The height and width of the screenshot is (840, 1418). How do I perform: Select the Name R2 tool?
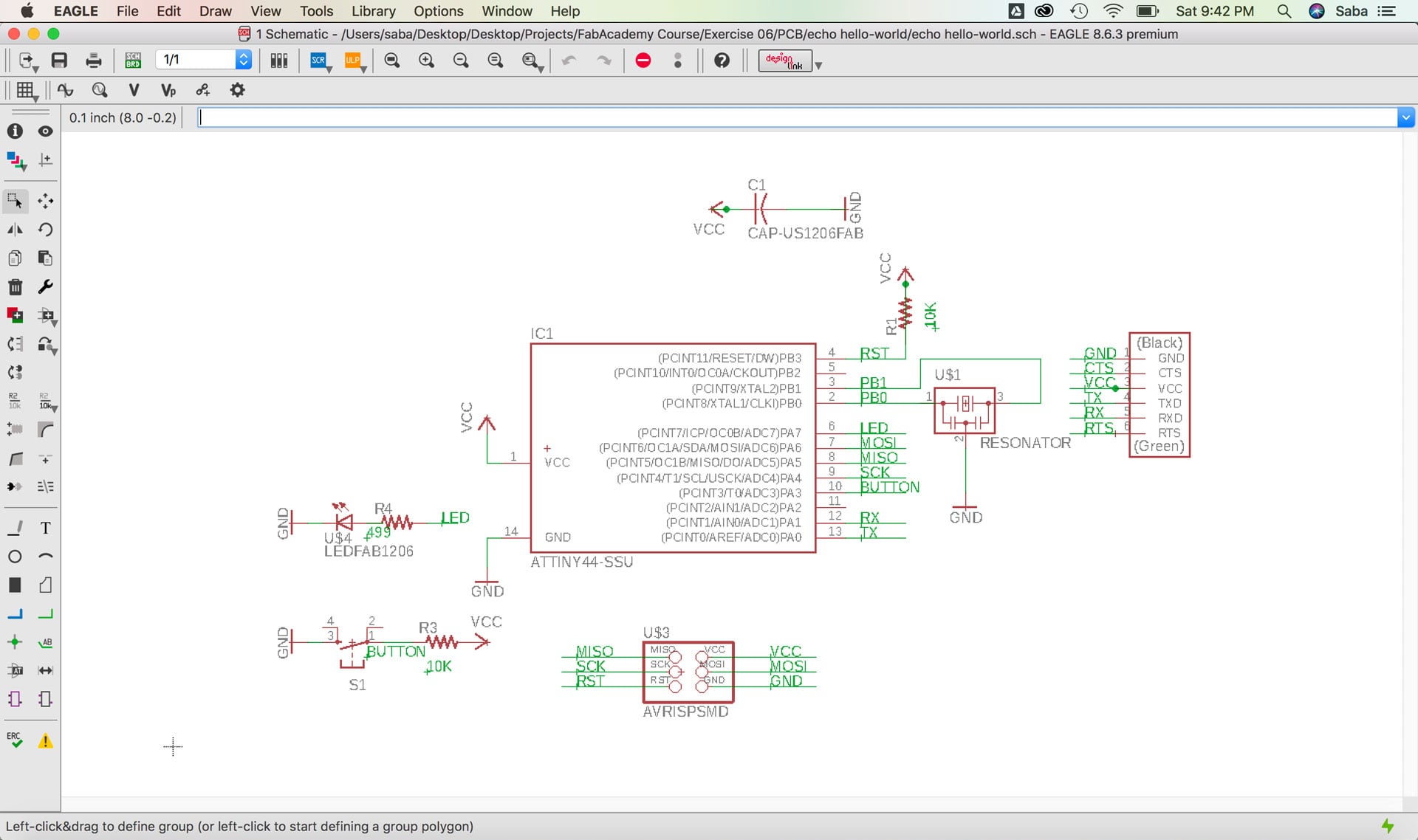(15, 401)
